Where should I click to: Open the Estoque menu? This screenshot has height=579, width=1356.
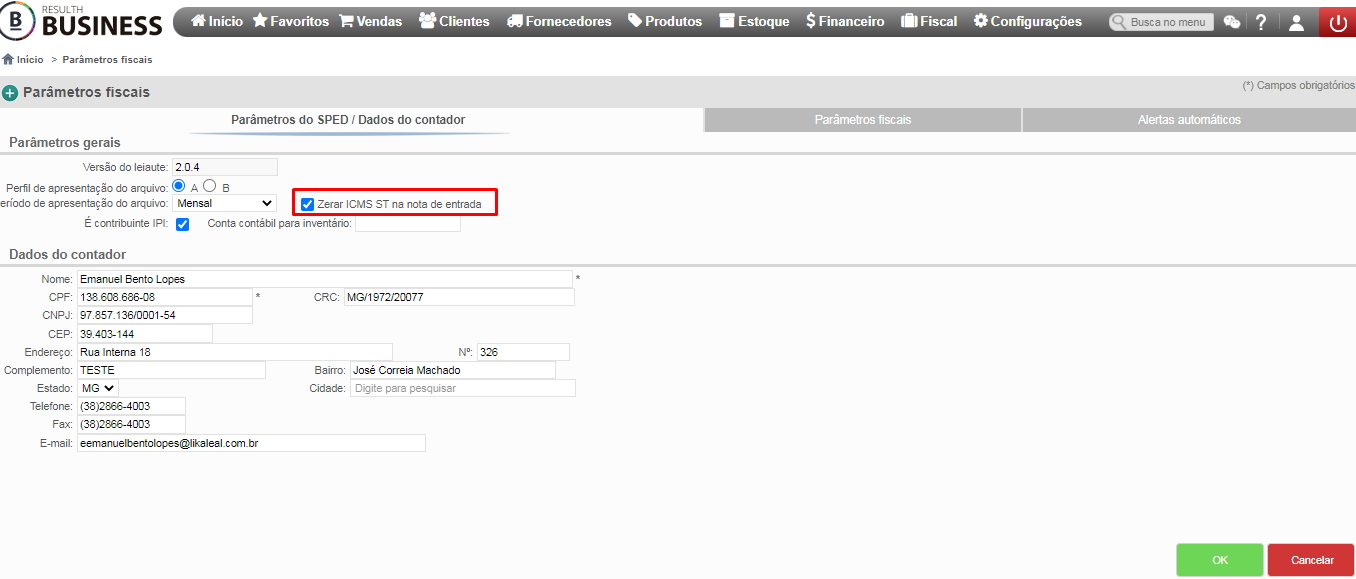pyautogui.click(x=754, y=21)
